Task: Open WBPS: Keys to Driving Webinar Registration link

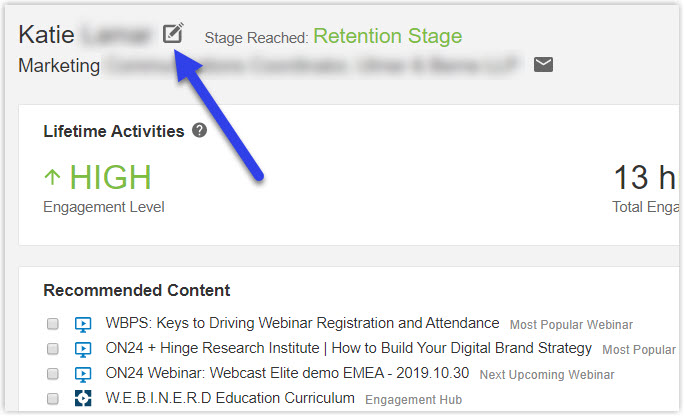Action: point(302,323)
